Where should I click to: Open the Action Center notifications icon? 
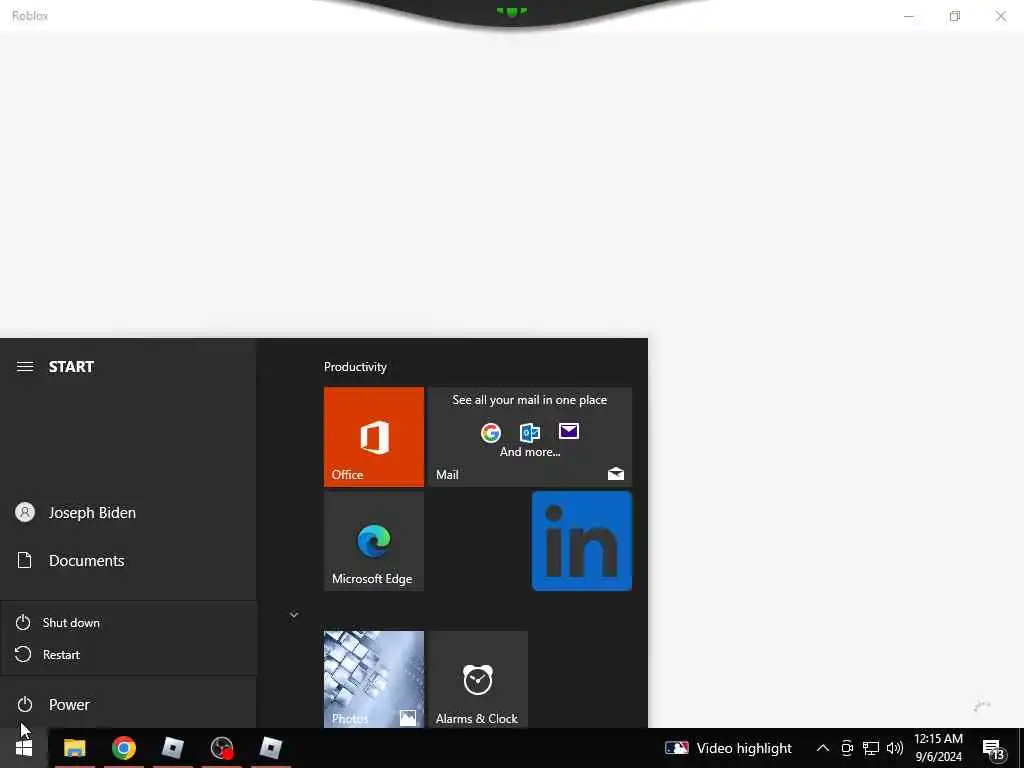[993, 749]
